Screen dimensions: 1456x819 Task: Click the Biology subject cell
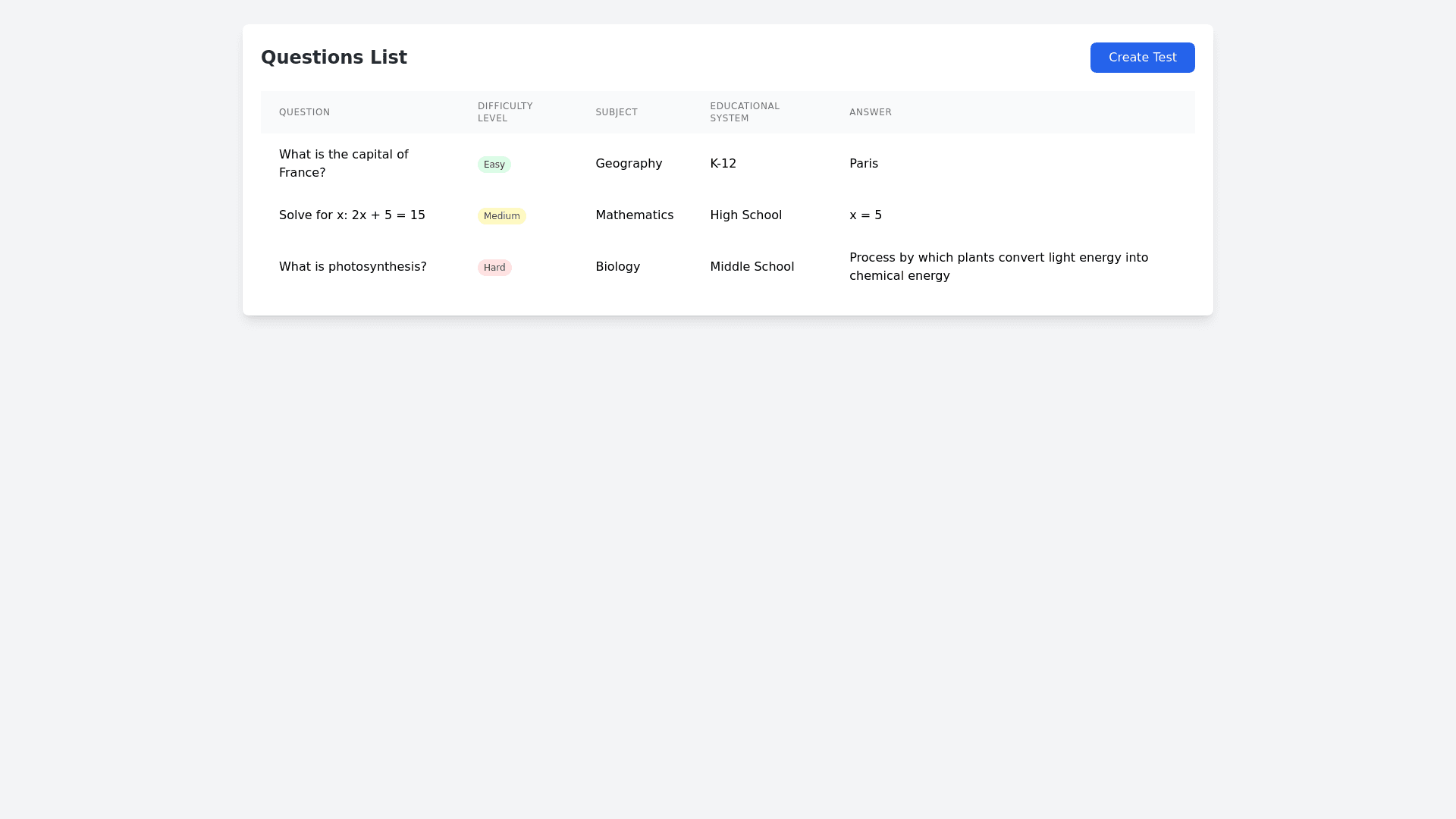617,267
